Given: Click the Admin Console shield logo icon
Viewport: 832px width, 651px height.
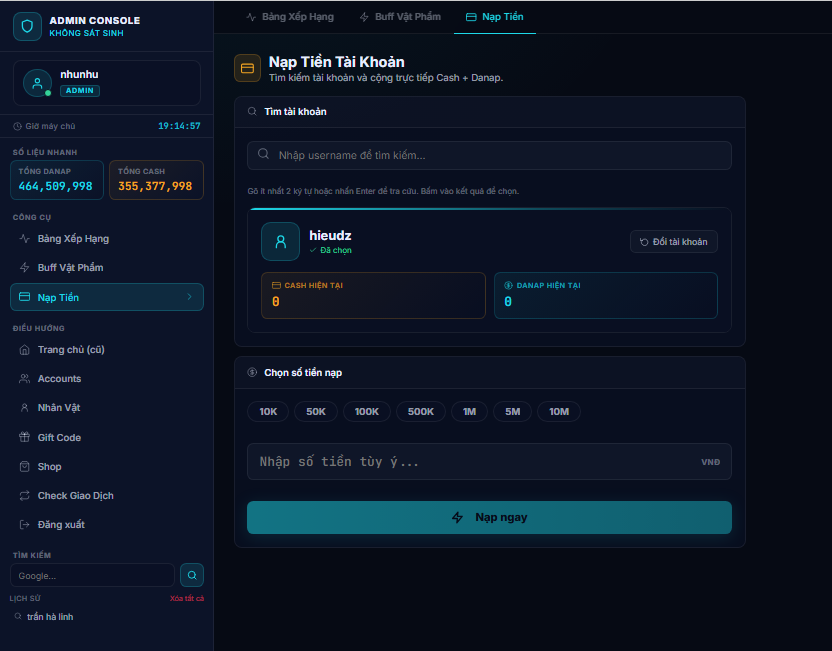Looking at the screenshot, I should tap(27, 26).
